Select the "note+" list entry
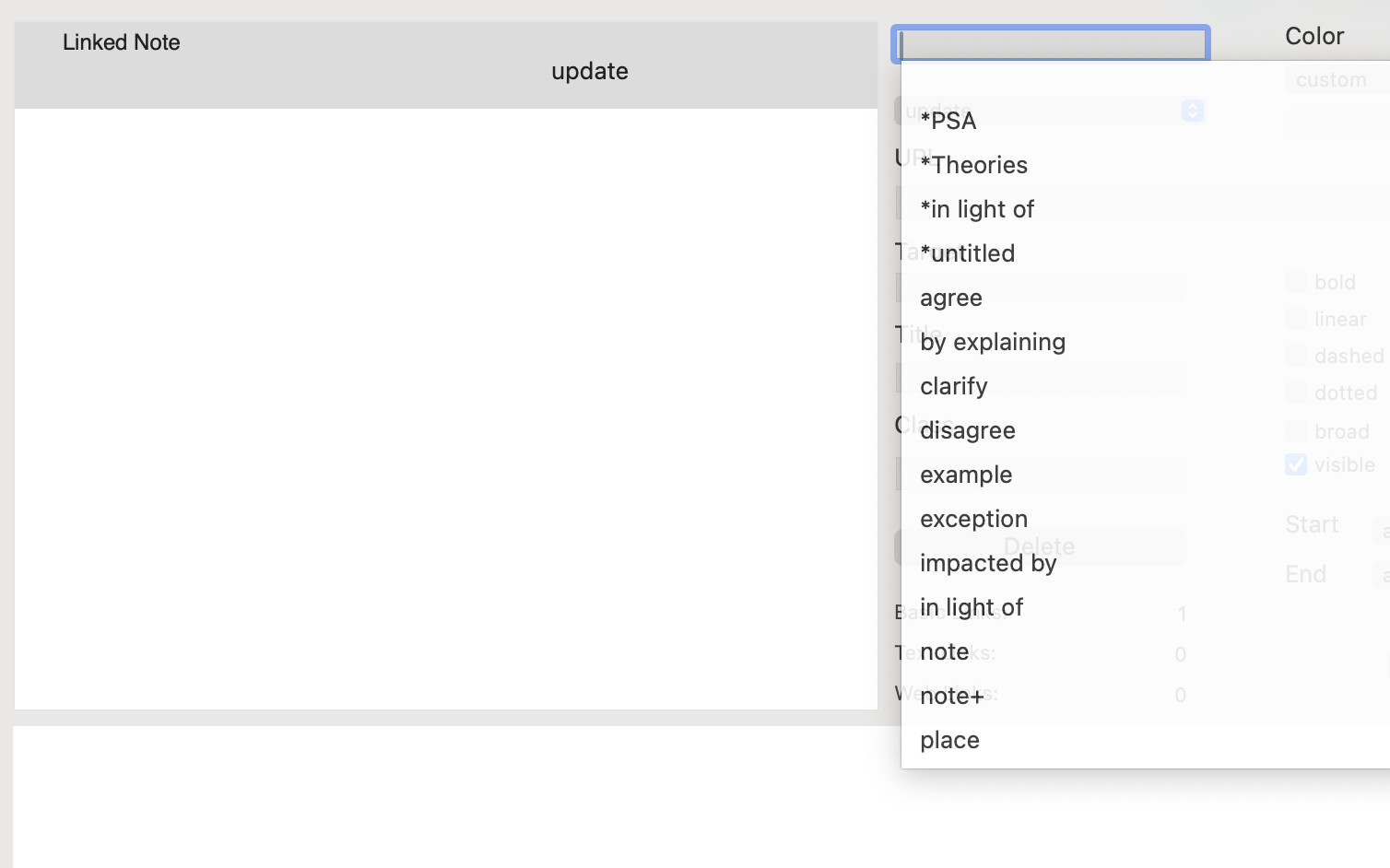The width and height of the screenshot is (1390, 868). coord(952,696)
